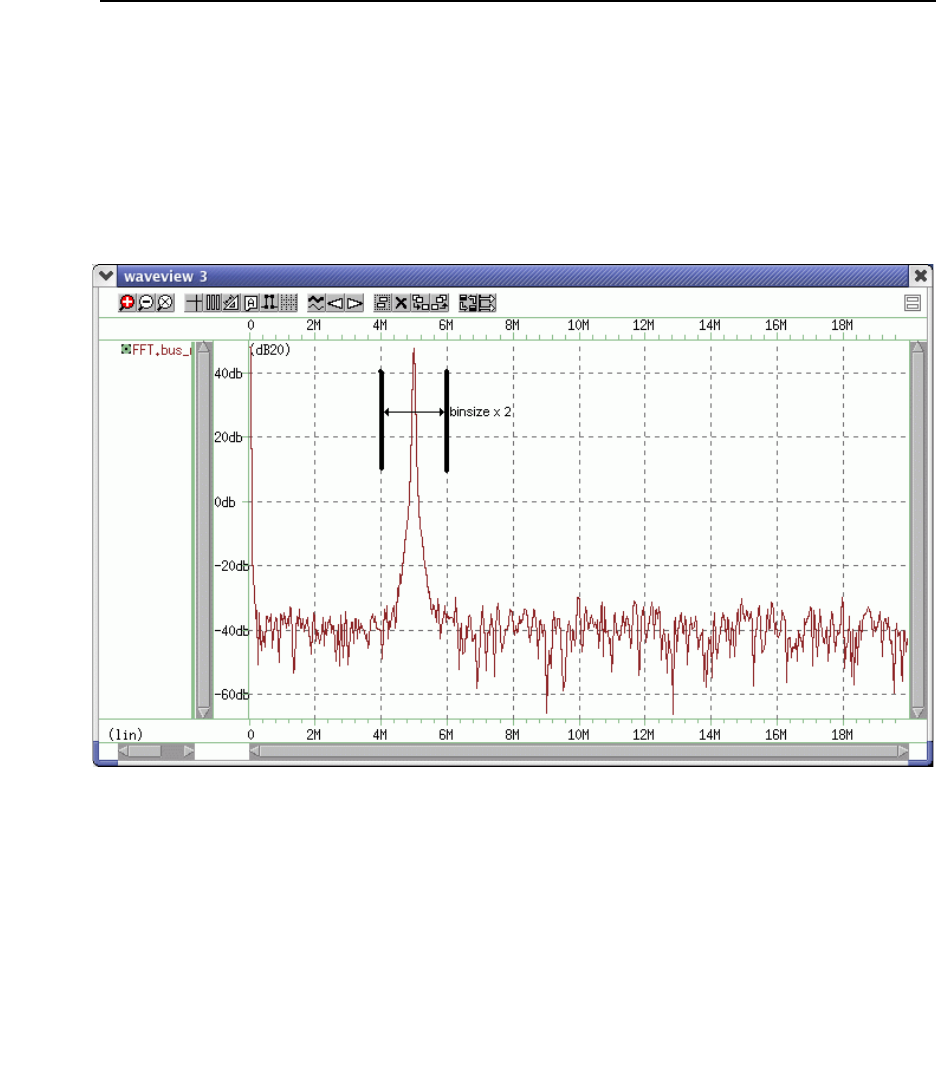This screenshot has width=936, height=1081.
Task: Click the zoom out magnifier icon
Action: coord(146,303)
